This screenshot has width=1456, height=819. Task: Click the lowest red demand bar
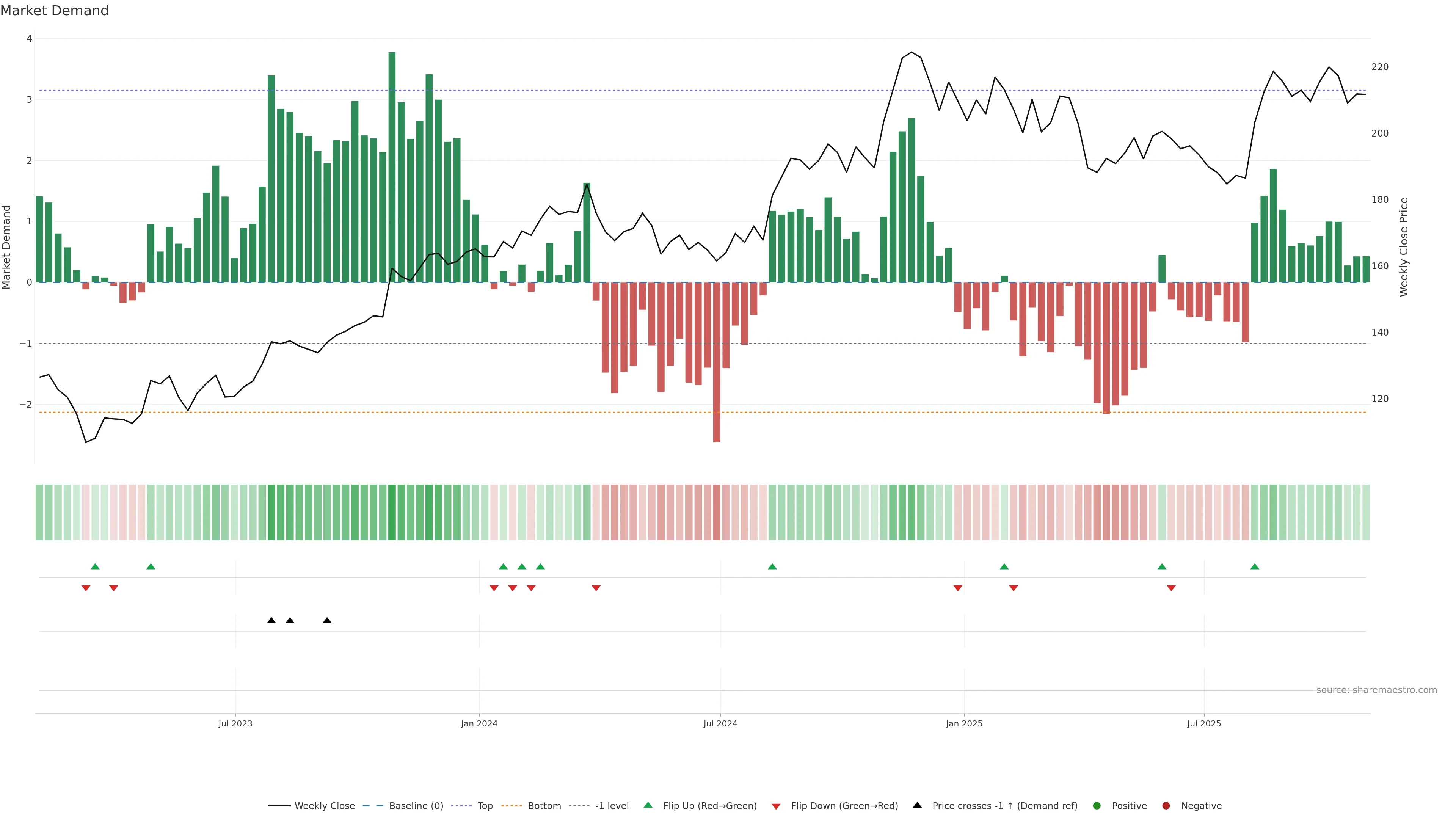[x=717, y=362]
